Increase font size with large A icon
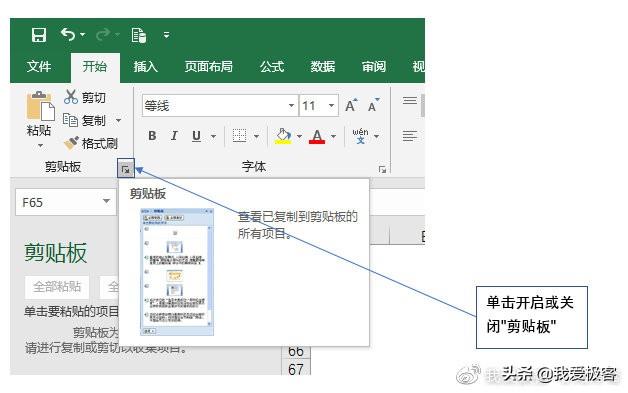Viewport: 628px width, 393px height. pos(351,105)
